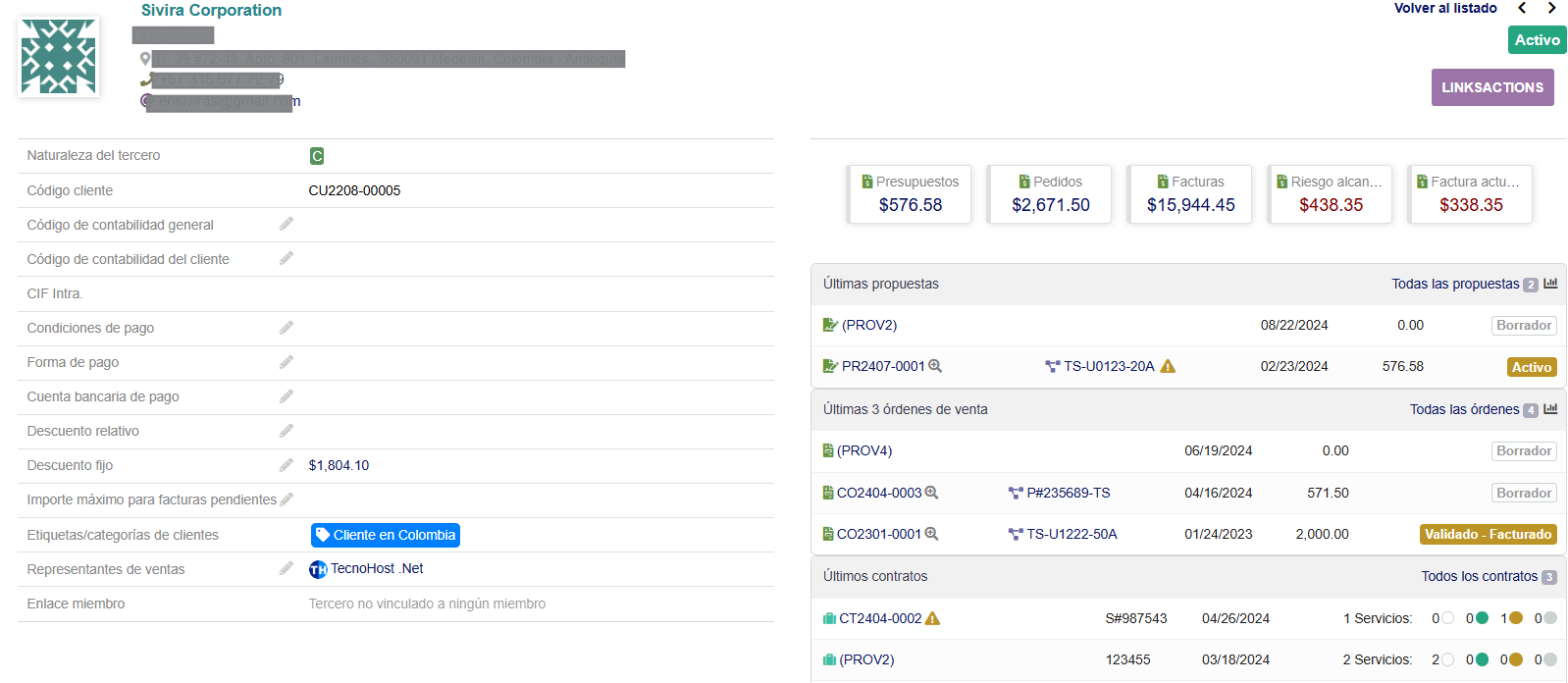Return via Volver al listado link
Screen dimensions: 1568x683
coord(1444,8)
